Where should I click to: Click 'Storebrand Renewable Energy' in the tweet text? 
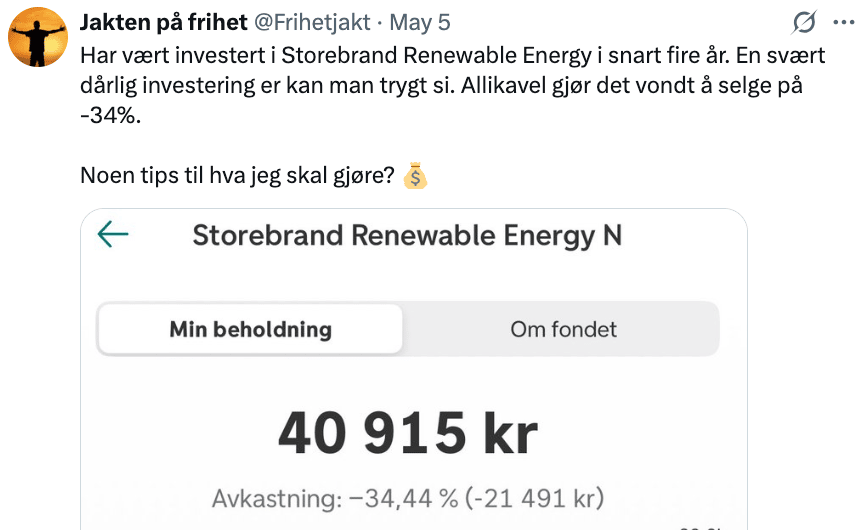click(x=436, y=55)
